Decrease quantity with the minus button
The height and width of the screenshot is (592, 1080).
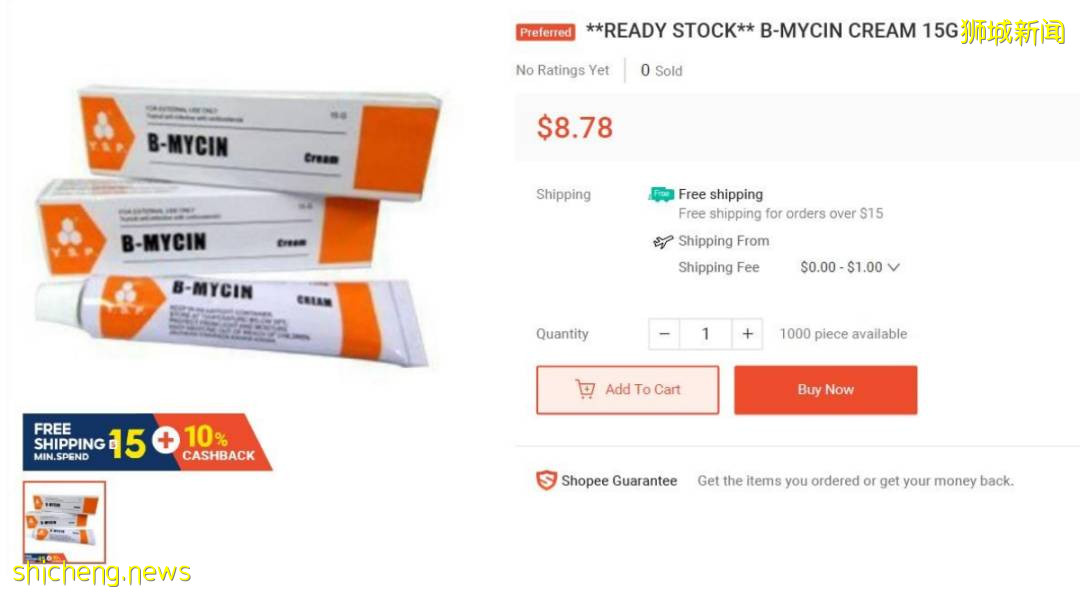tap(664, 334)
